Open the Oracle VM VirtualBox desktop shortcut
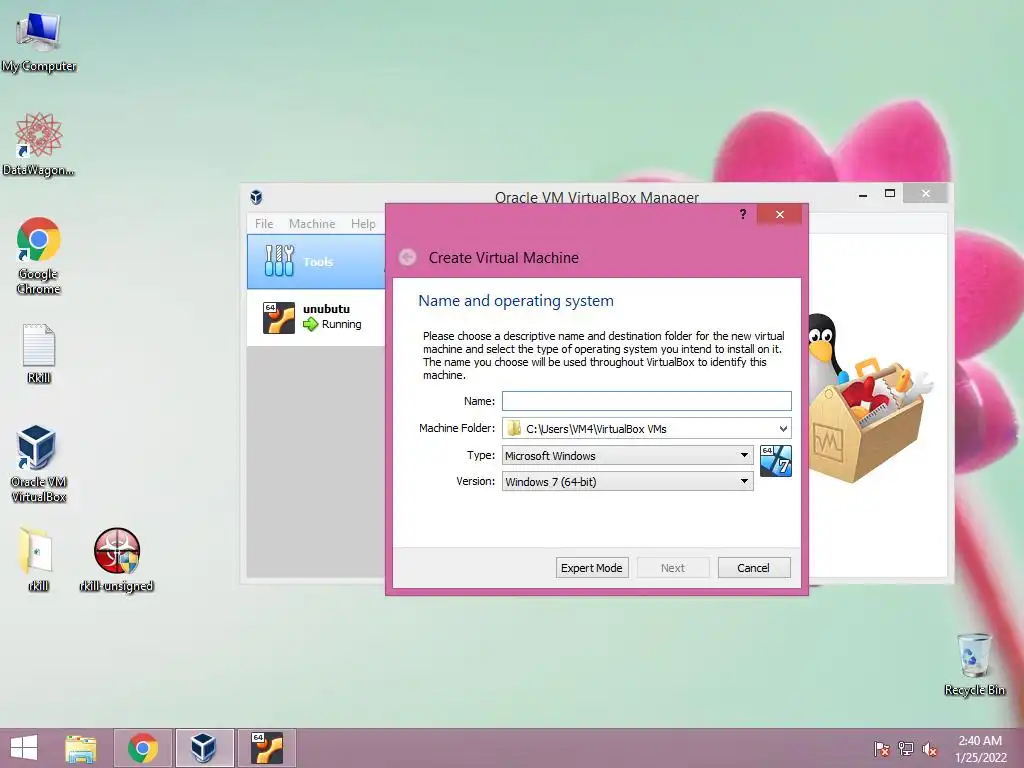 coord(38,464)
